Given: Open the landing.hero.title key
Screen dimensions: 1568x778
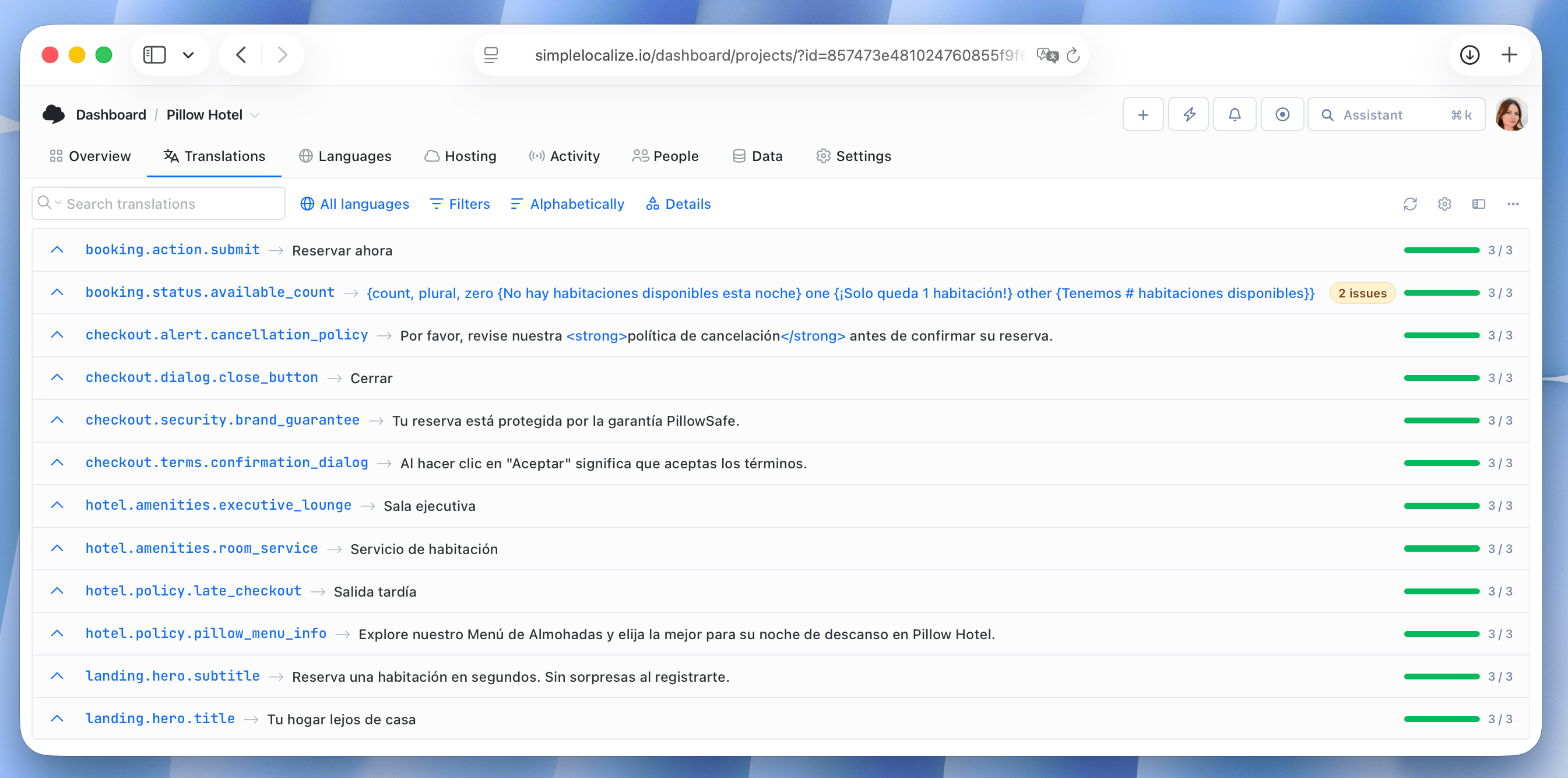Looking at the screenshot, I should point(160,719).
